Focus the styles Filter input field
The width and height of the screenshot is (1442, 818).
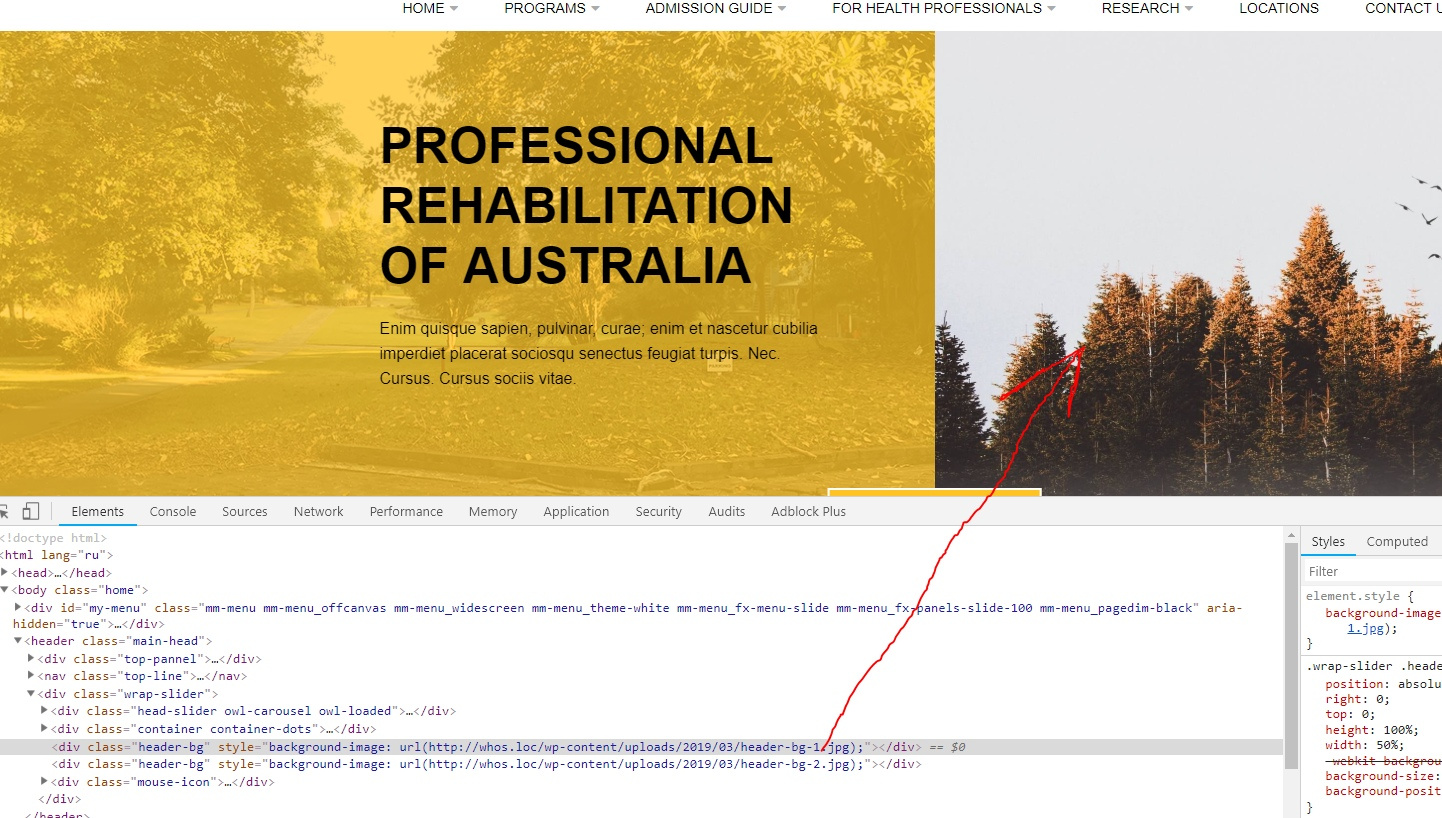pyautogui.click(x=1372, y=571)
